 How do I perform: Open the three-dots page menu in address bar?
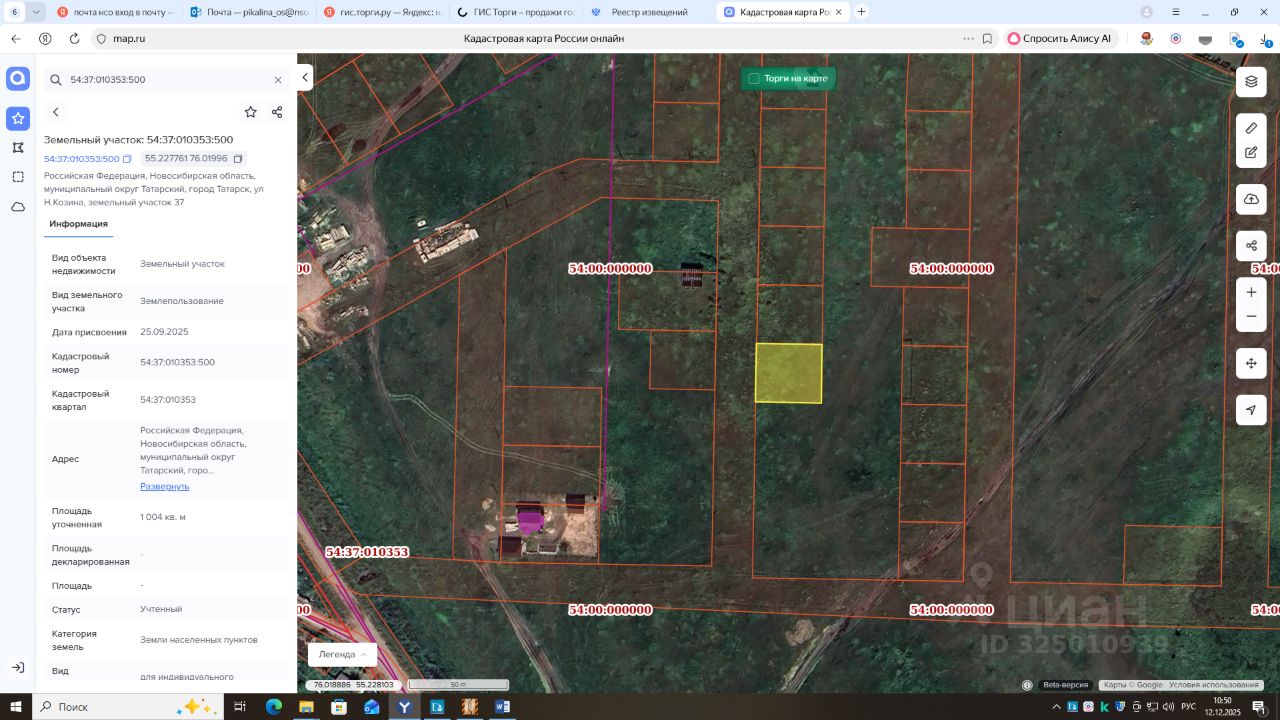pyautogui.click(x=968, y=39)
